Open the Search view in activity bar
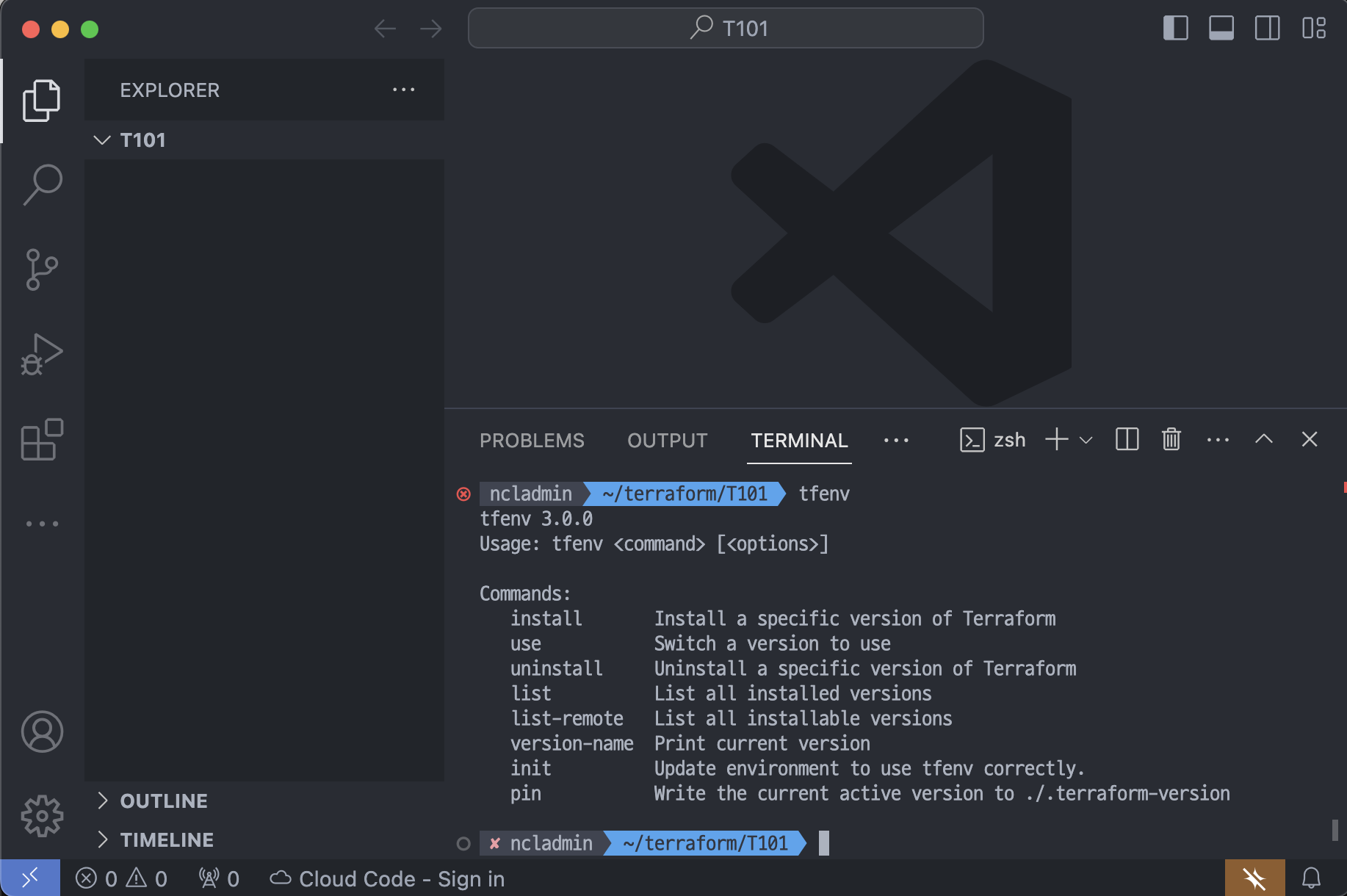This screenshot has width=1347, height=896. [42, 184]
